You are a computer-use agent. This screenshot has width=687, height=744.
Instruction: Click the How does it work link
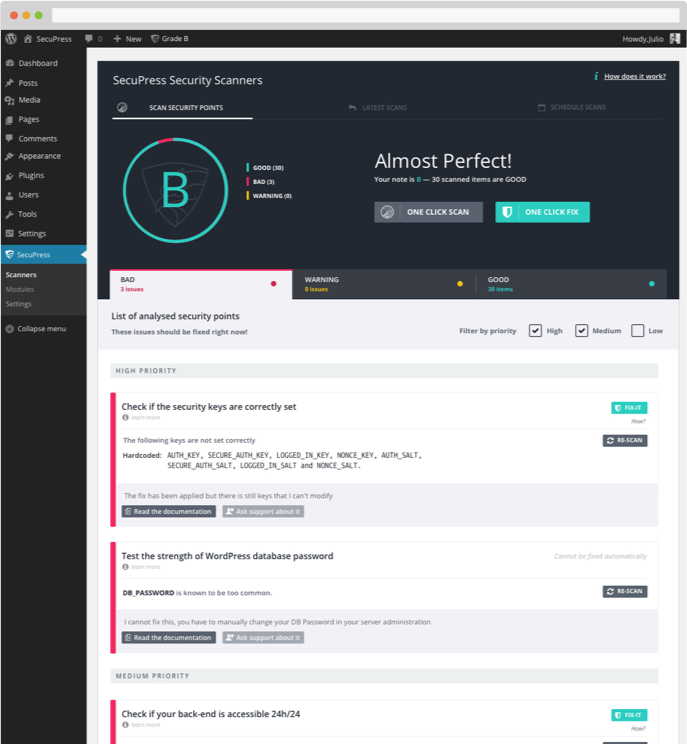tap(635, 76)
